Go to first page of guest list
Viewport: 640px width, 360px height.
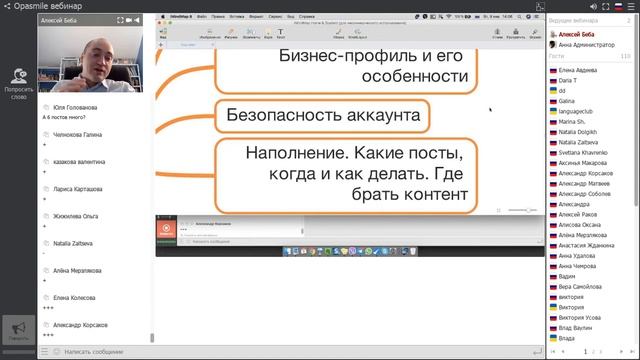point(553,351)
